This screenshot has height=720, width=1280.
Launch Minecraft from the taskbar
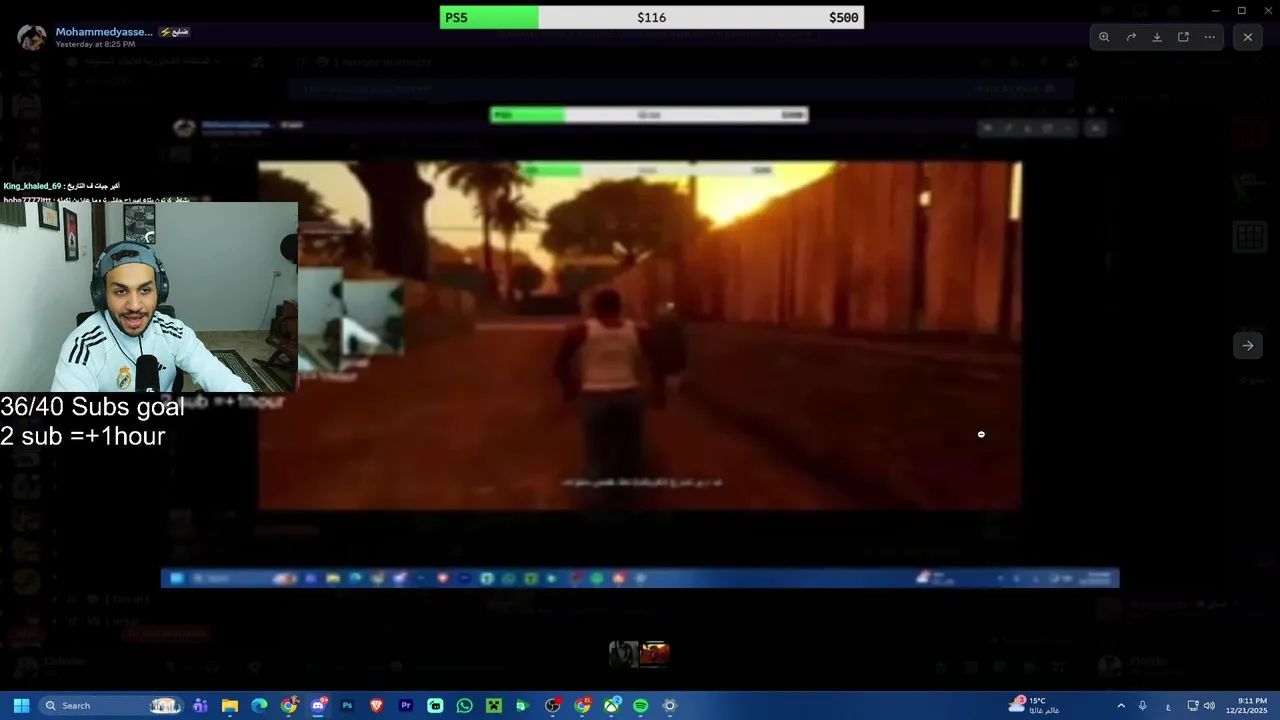494,706
